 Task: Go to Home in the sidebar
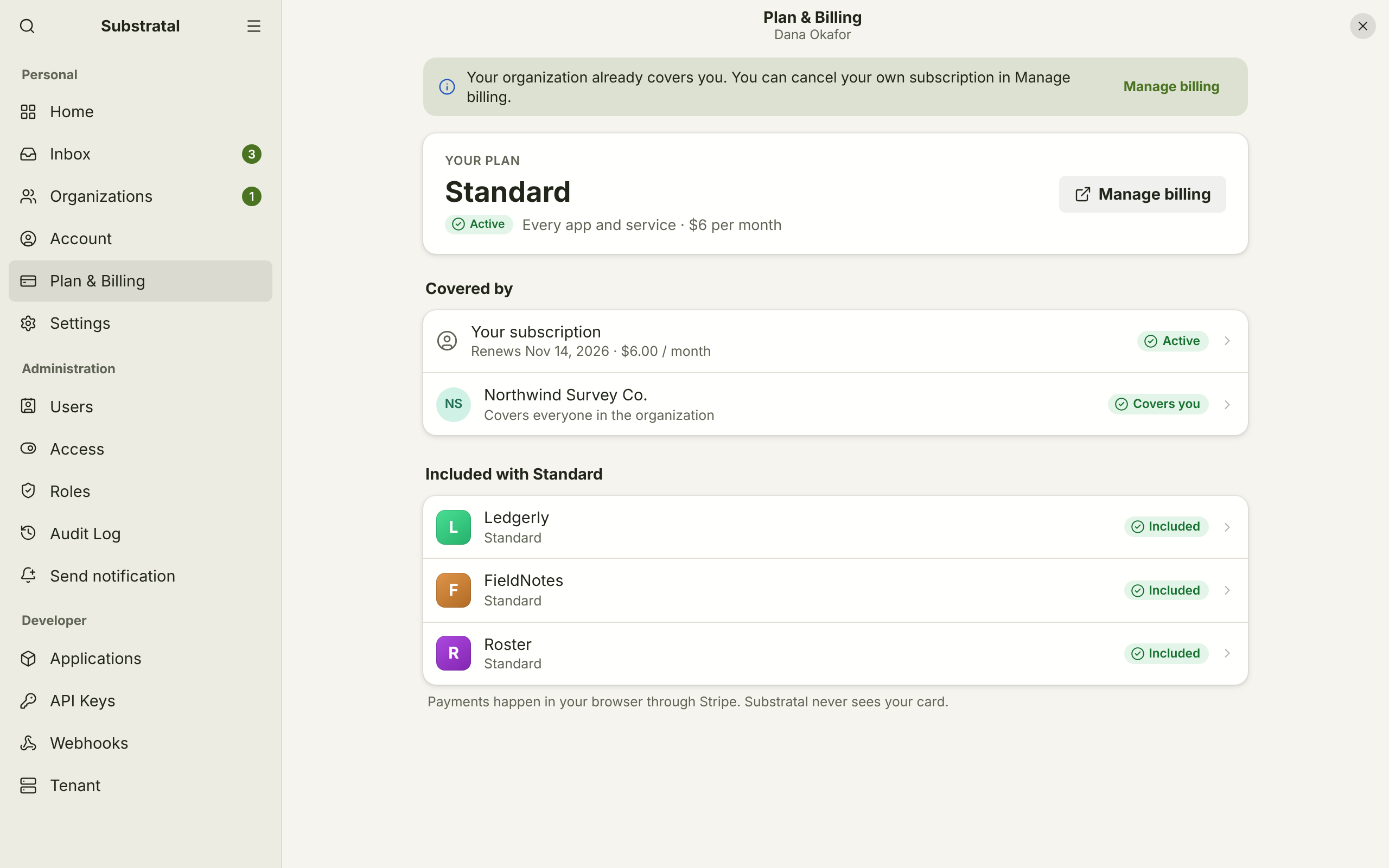pyautogui.click(x=141, y=111)
